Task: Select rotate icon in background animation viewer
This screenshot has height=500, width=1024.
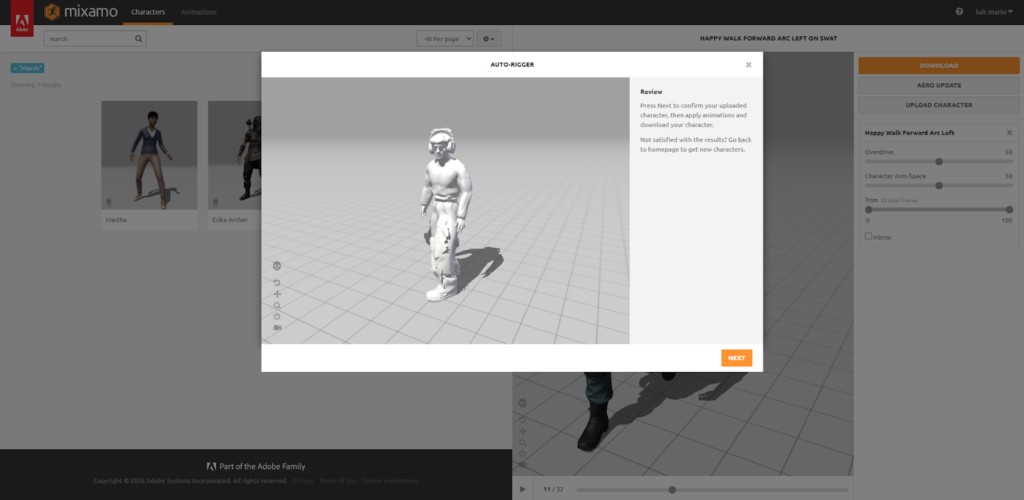Action: (522, 420)
